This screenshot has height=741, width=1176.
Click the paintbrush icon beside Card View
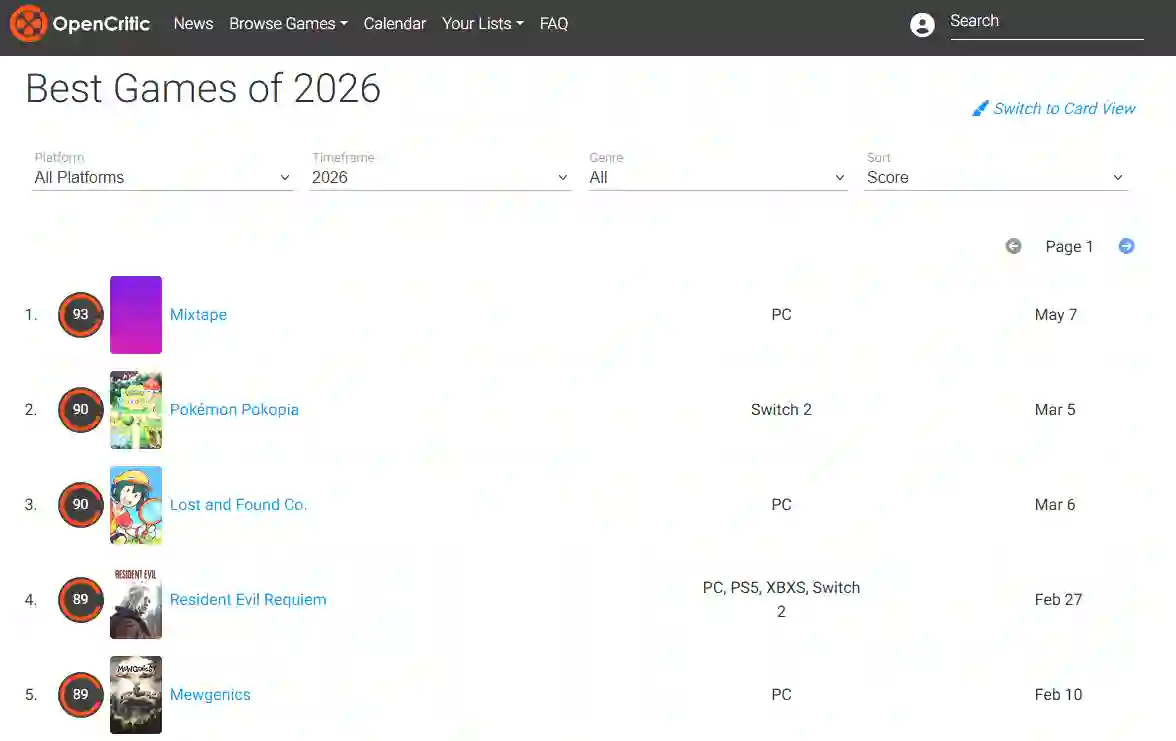click(x=980, y=109)
